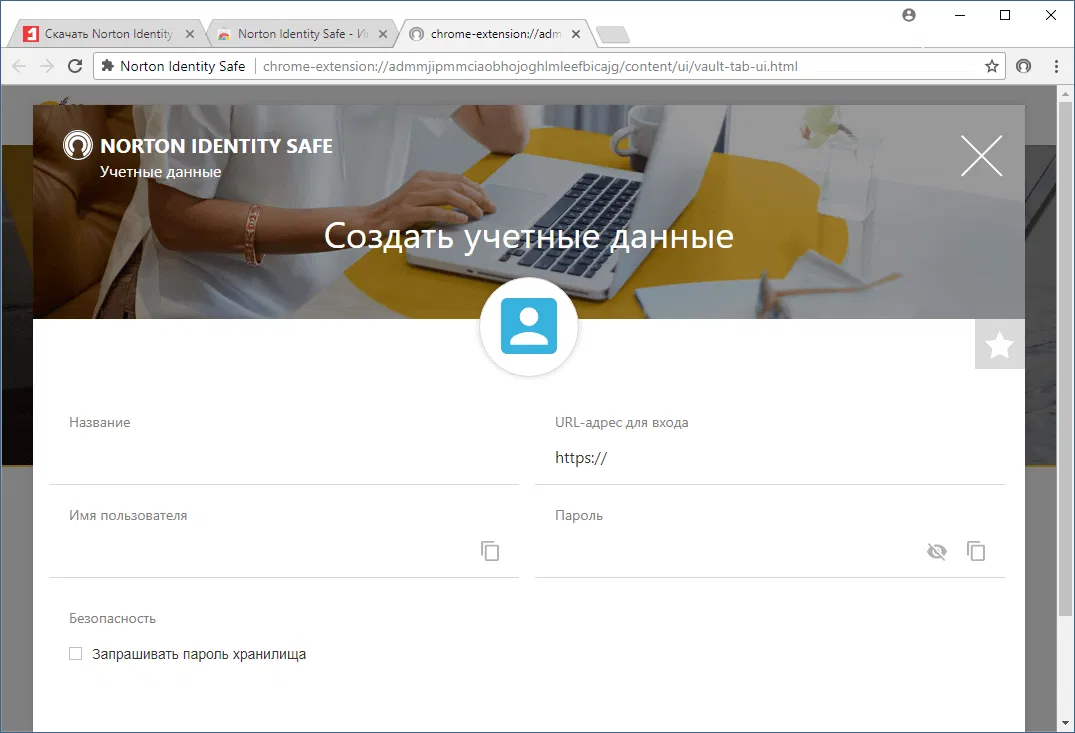Click the blue profile avatar icon
1075x733 pixels.
529,326
